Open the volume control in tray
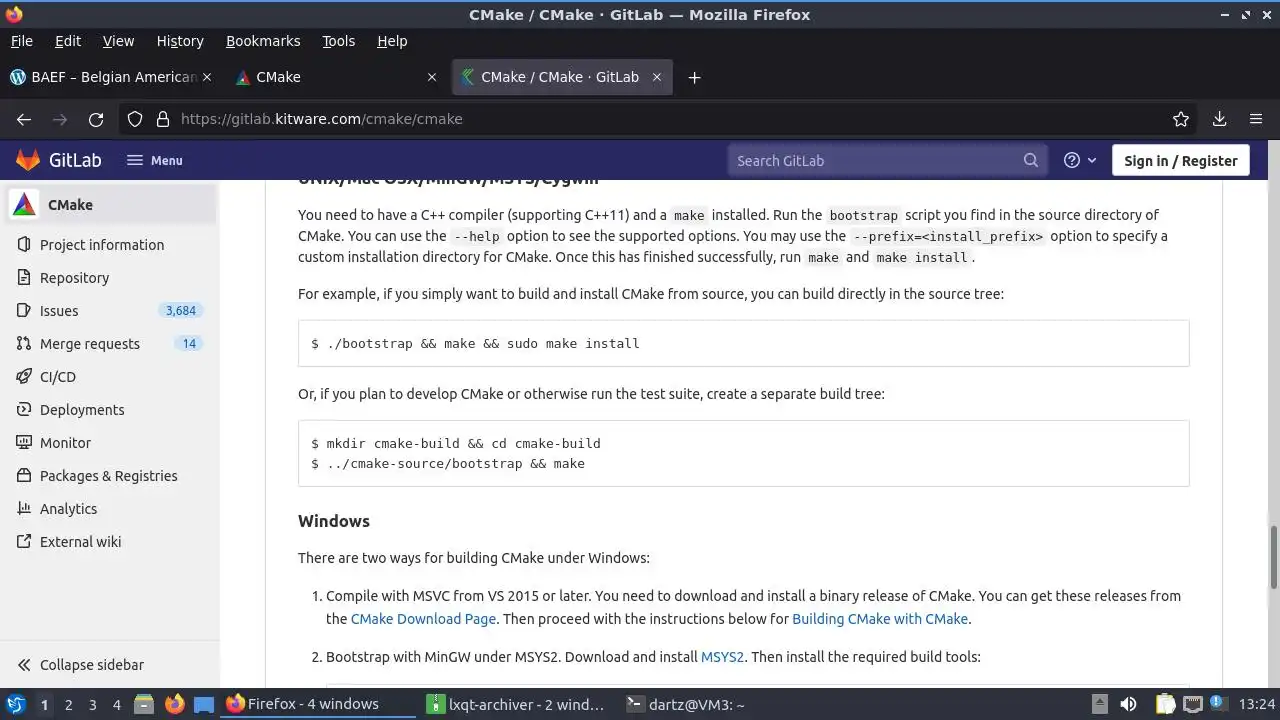The height and width of the screenshot is (720, 1280). 1128,704
